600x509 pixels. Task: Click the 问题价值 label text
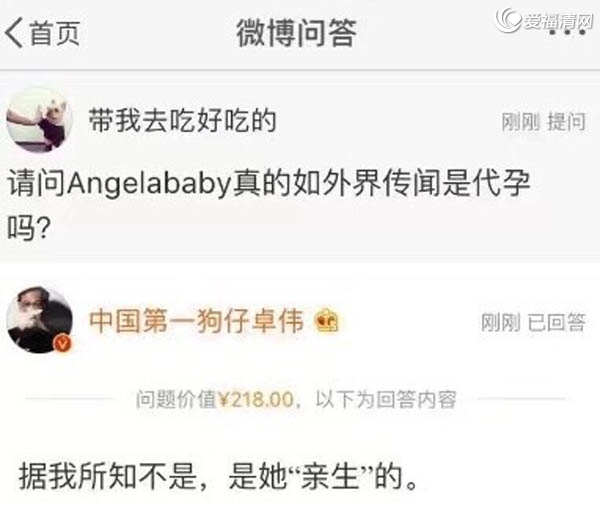[177, 399]
